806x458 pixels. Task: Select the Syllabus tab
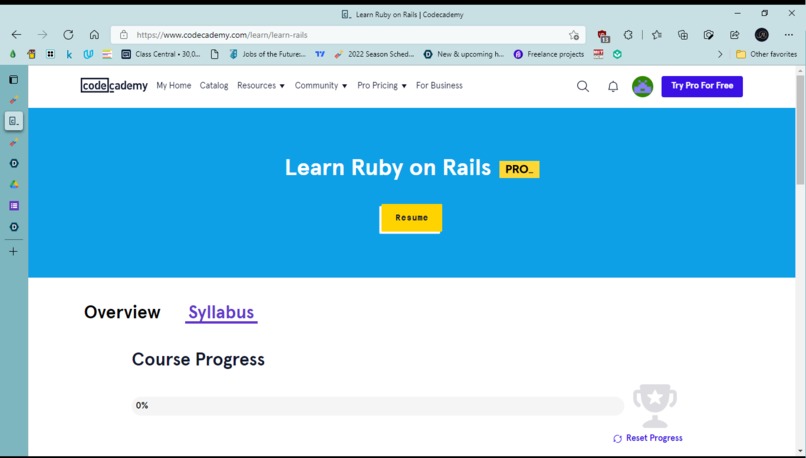tap(221, 313)
